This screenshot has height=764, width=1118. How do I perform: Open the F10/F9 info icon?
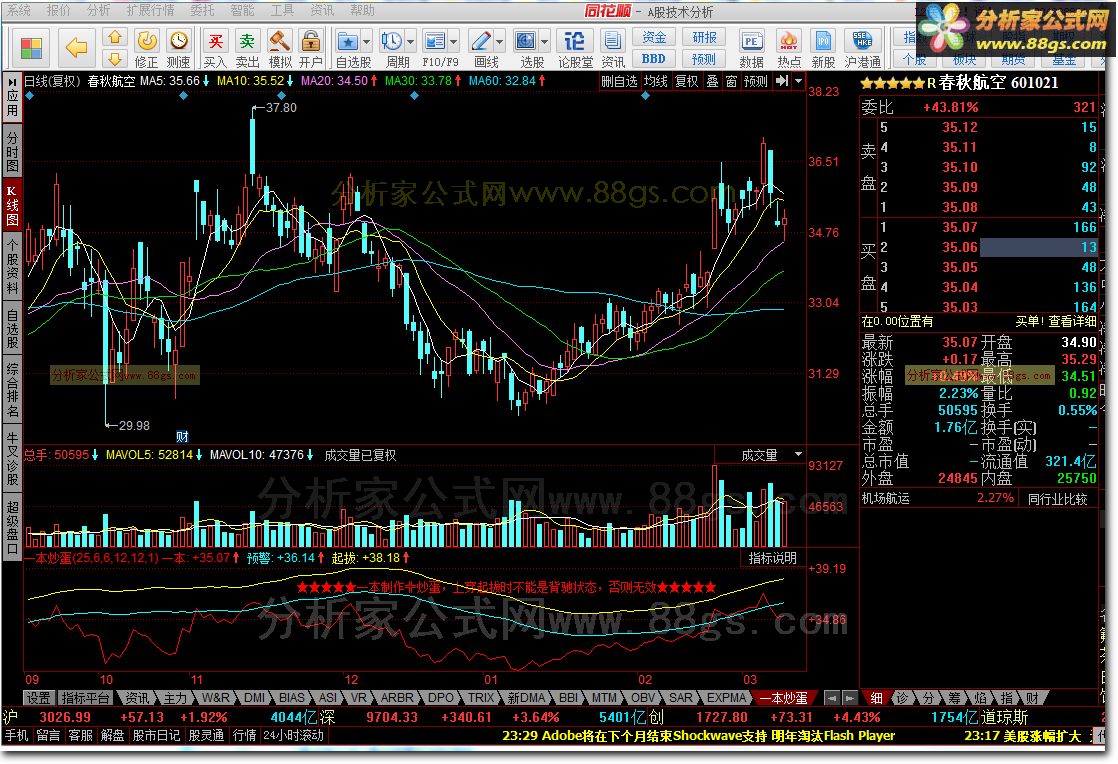click(434, 41)
